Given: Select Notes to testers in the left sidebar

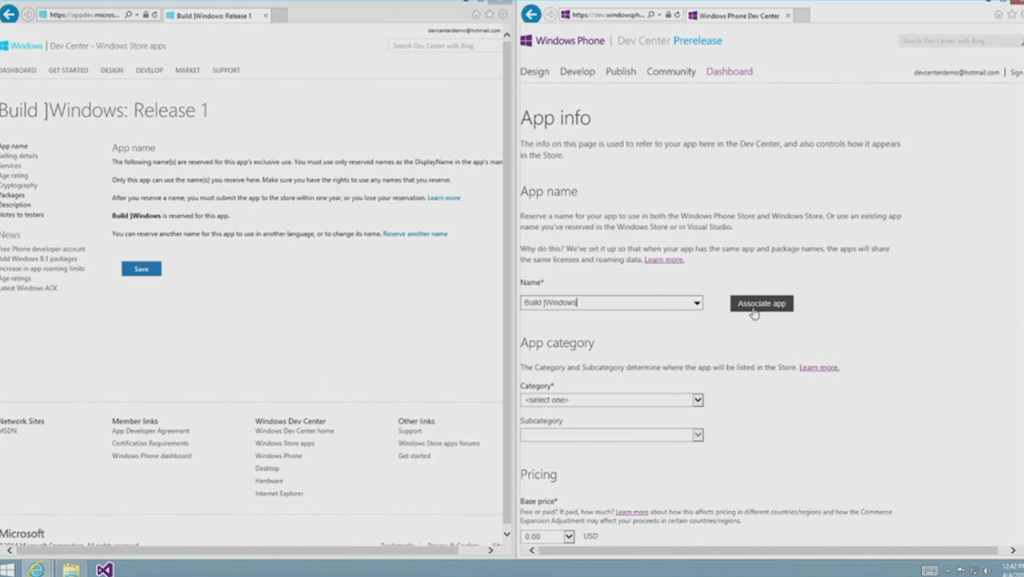Looking at the screenshot, I should pyautogui.click(x=22, y=215).
